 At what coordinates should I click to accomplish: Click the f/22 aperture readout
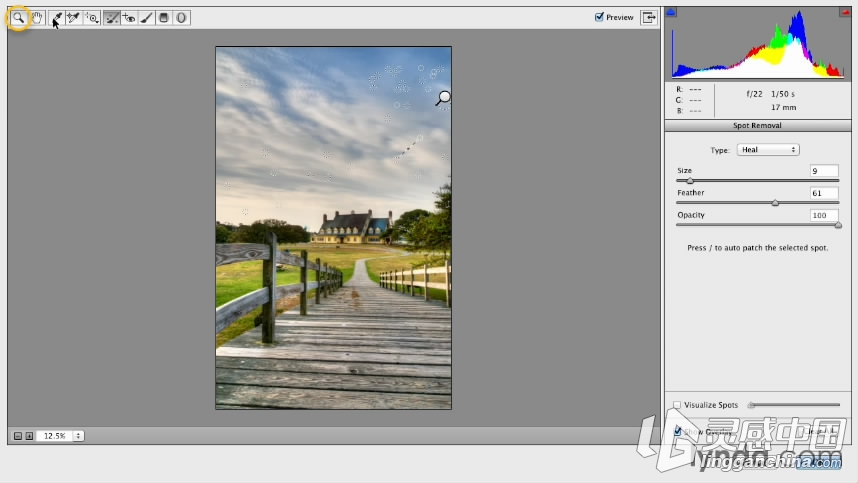point(755,94)
